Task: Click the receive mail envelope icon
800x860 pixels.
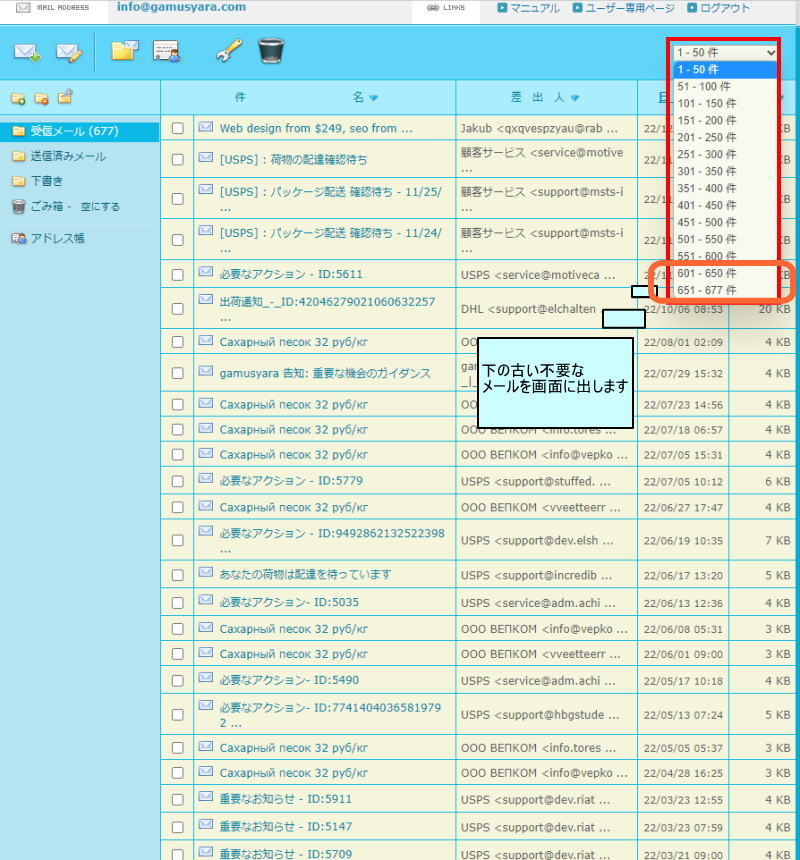Action: pyautogui.click(x=26, y=52)
